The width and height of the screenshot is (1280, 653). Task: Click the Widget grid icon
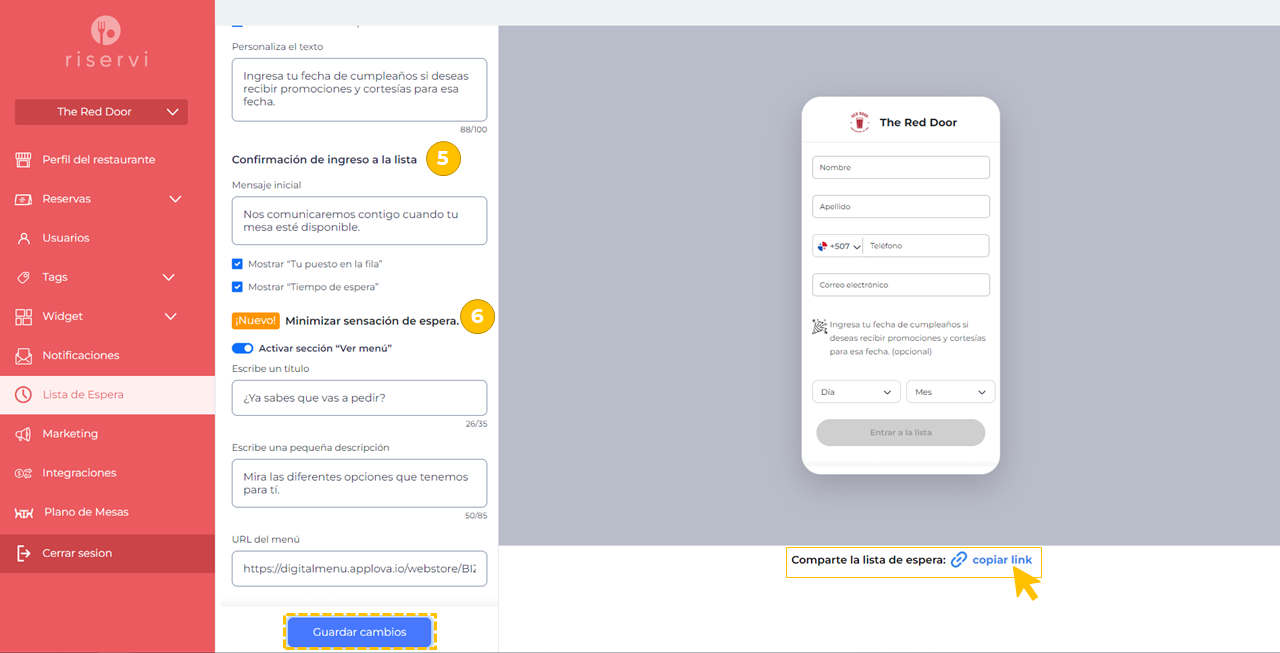pyautogui.click(x=23, y=316)
